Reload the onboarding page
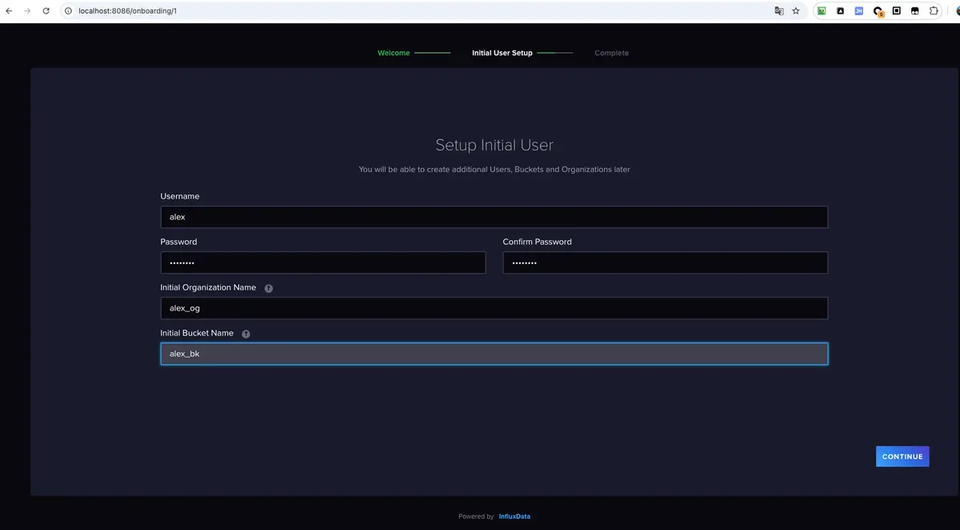 point(46,11)
